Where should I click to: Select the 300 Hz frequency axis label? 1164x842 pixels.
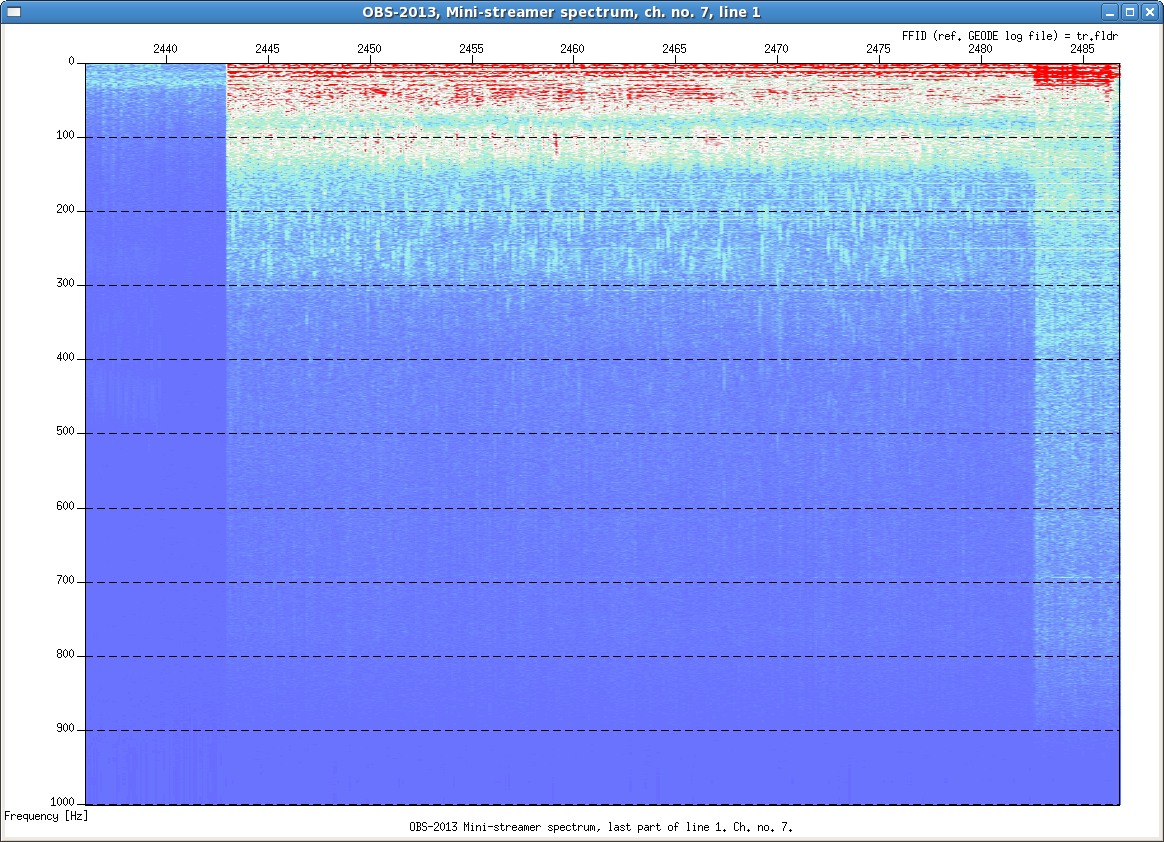pos(66,285)
